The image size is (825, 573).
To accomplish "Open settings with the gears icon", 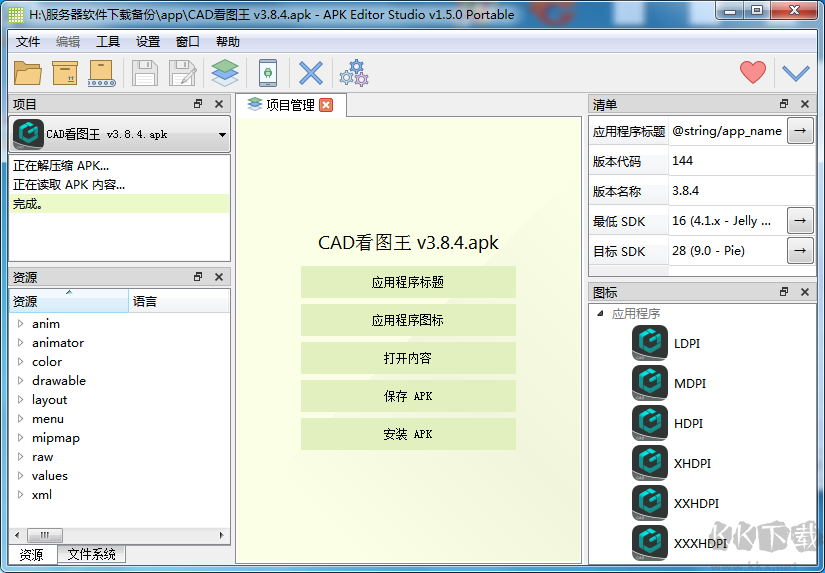I will tap(353, 73).
